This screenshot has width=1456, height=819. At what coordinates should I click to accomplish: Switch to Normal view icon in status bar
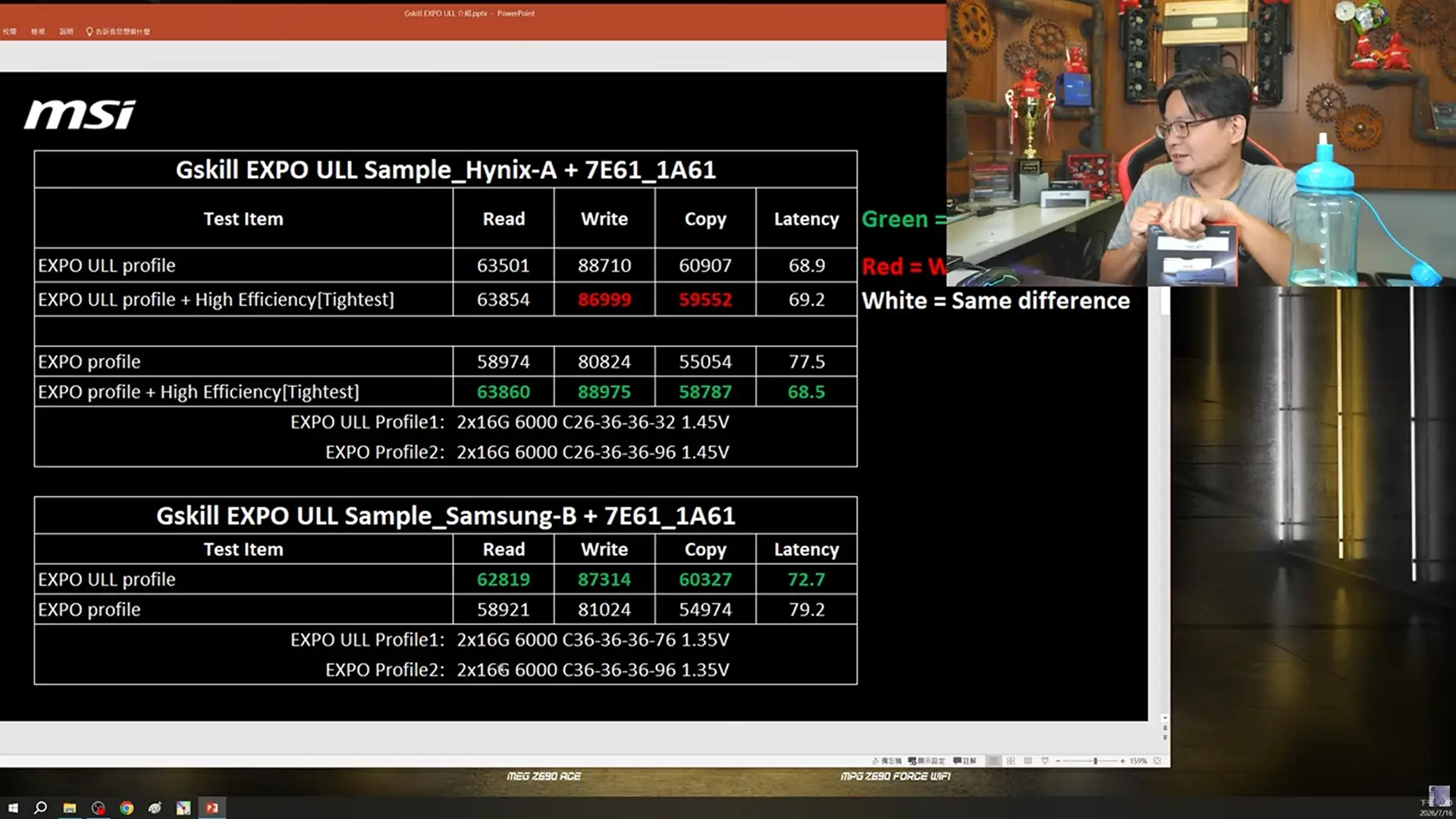[x=993, y=761]
